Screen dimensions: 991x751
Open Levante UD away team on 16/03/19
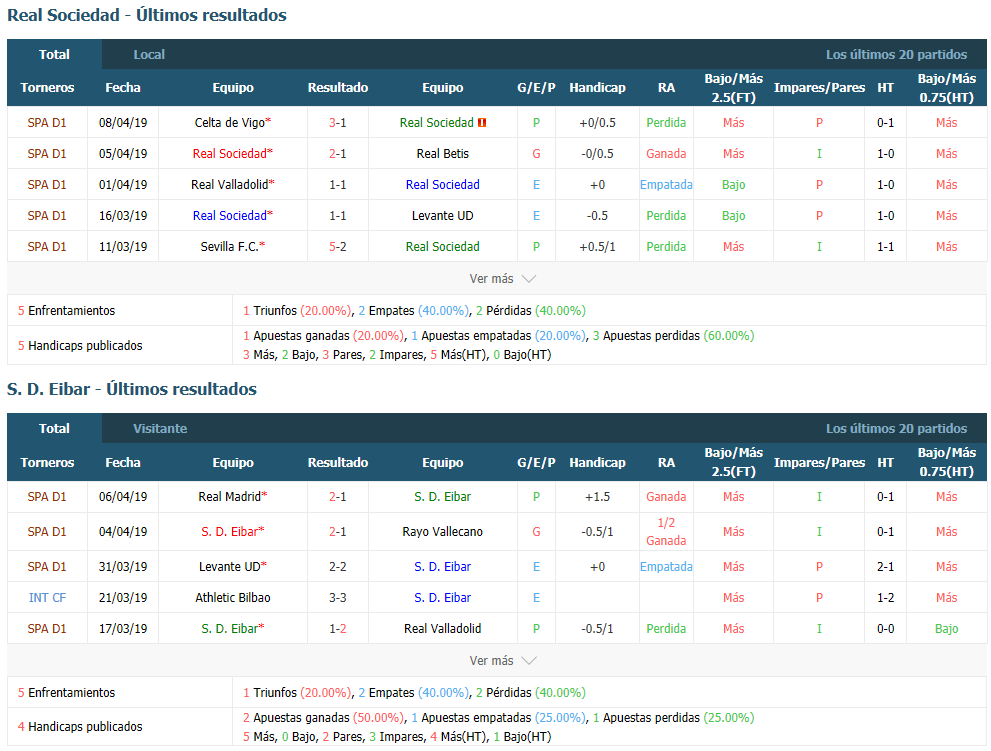point(442,216)
